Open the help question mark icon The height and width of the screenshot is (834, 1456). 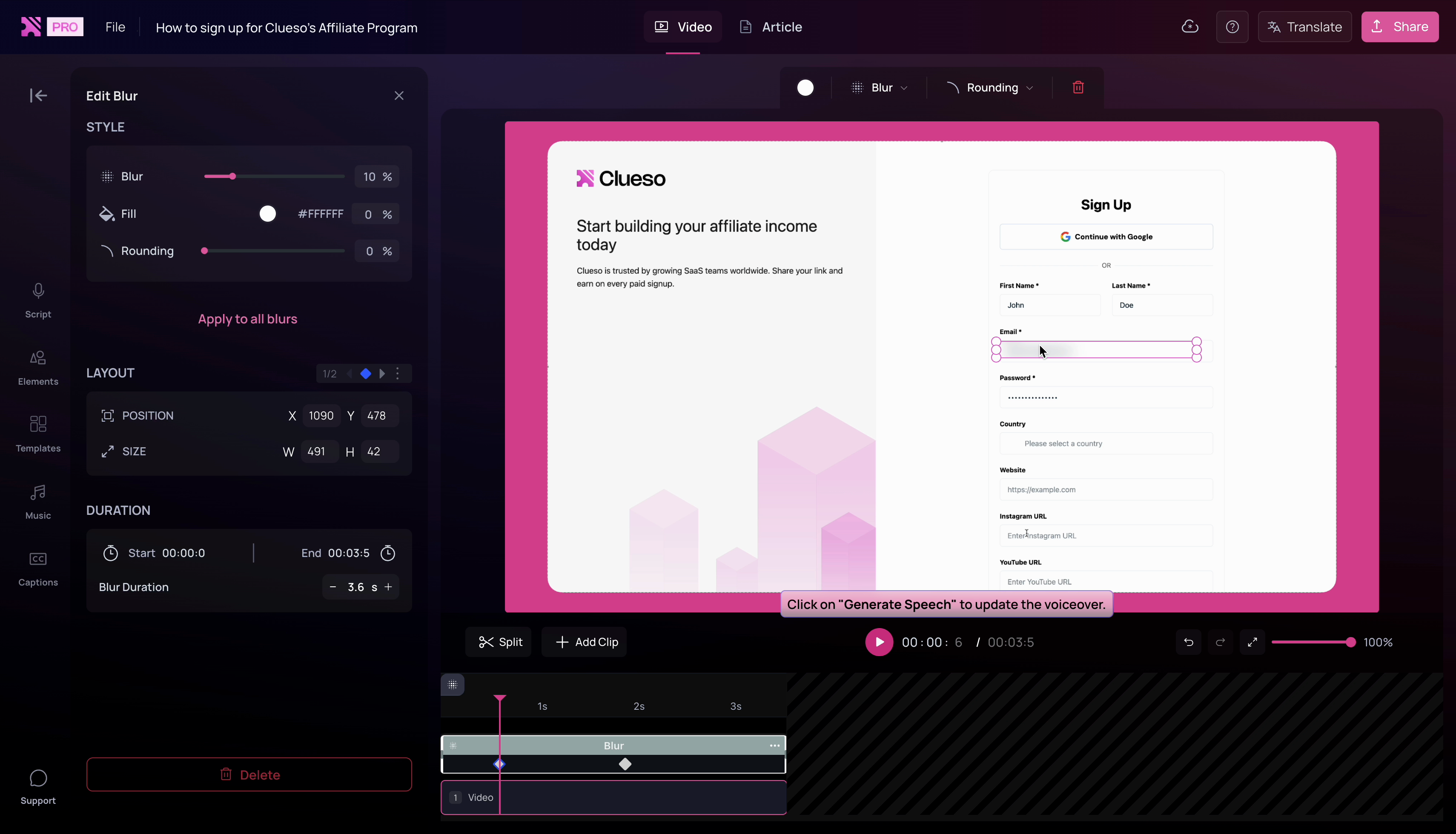[x=1232, y=27]
